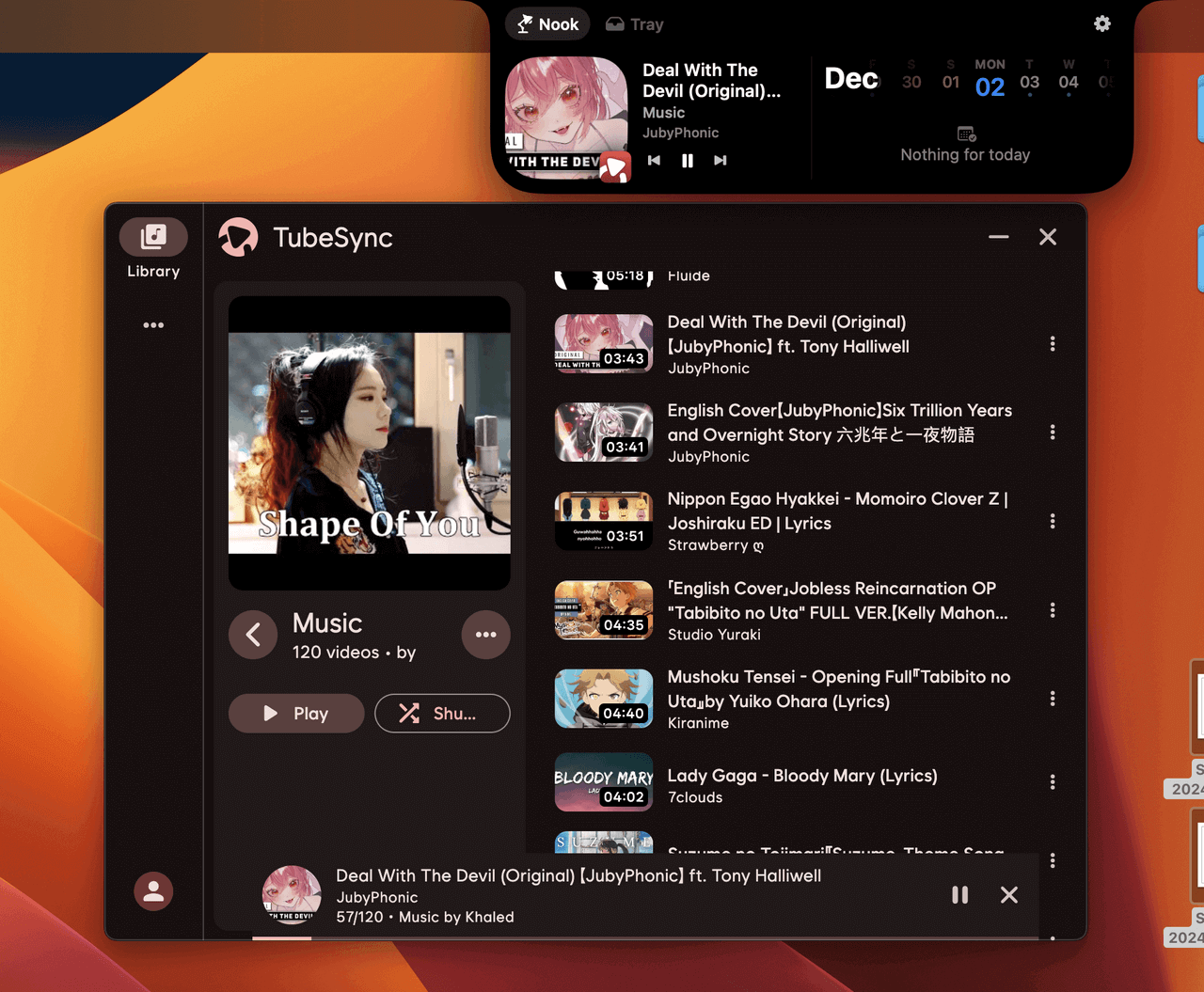Viewport: 1204px width, 992px height.
Task: Close the TubeSync window
Action: pyautogui.click(x=1048, y=237)
